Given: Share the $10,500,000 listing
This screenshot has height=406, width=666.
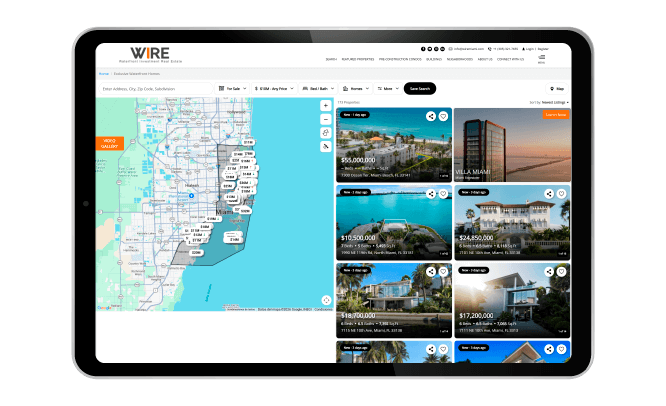Looking at the screenshot, I should point(430,193).
